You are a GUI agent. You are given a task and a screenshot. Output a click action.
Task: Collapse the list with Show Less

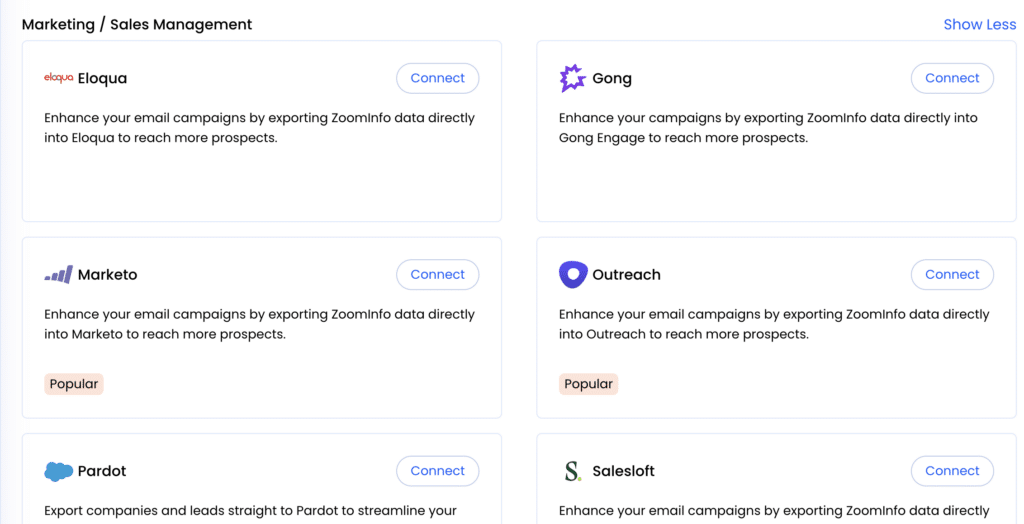(980, 24)
